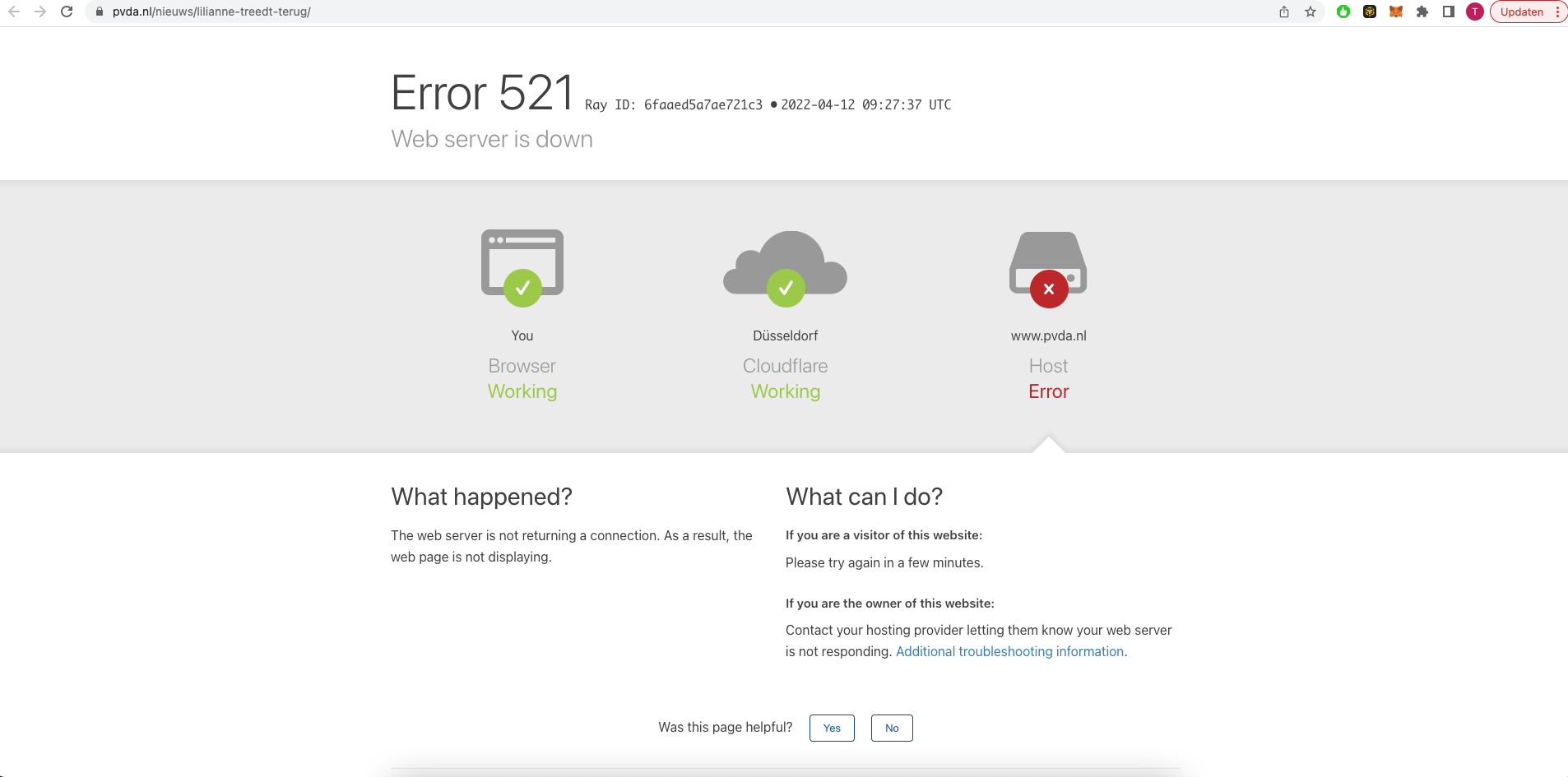Click the lock icon in address bar
Image resolution: width=1568 pixels, height=777 pixels.
[100, 12]
